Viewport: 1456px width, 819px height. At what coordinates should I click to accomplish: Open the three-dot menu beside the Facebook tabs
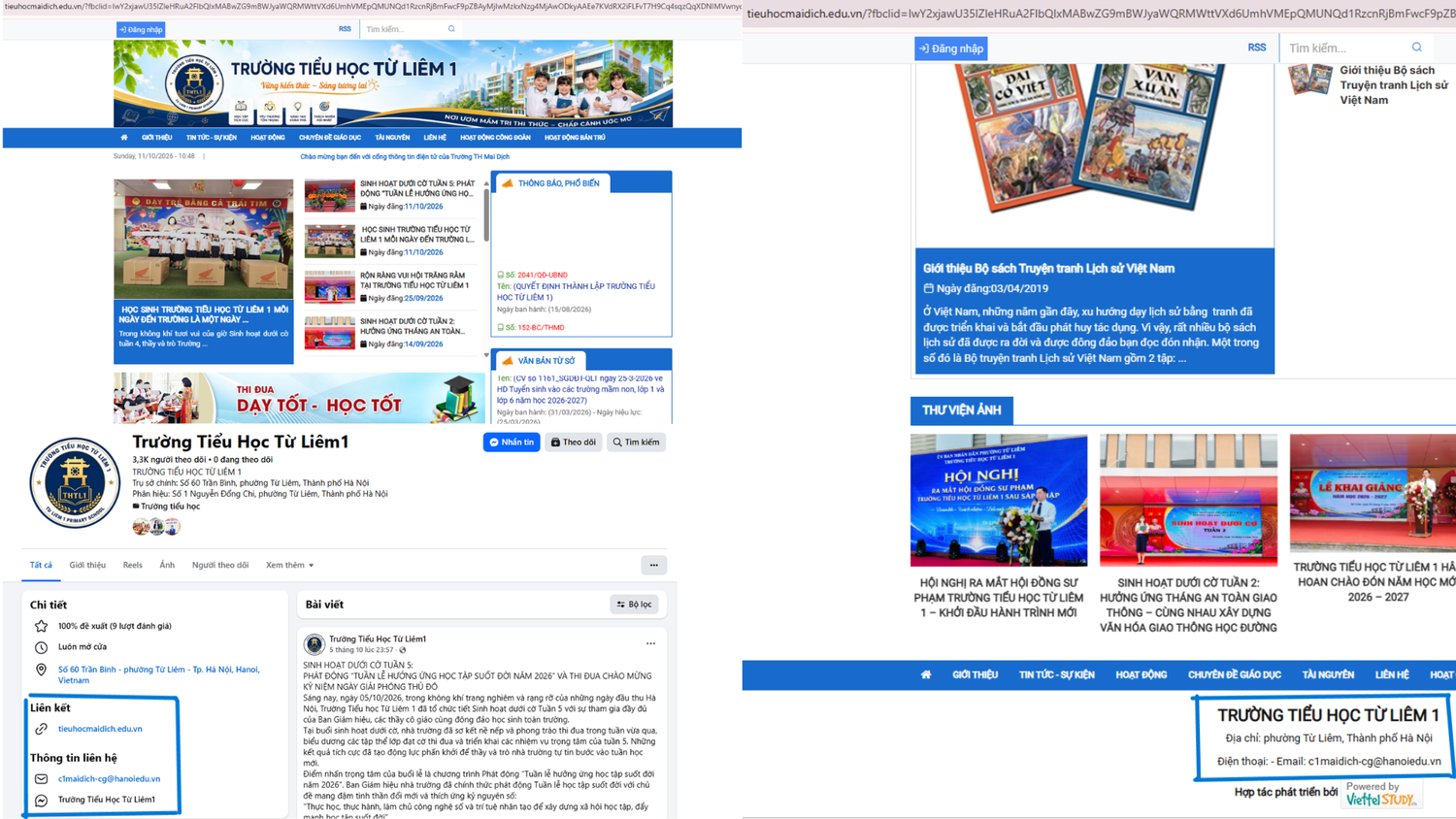653,565
